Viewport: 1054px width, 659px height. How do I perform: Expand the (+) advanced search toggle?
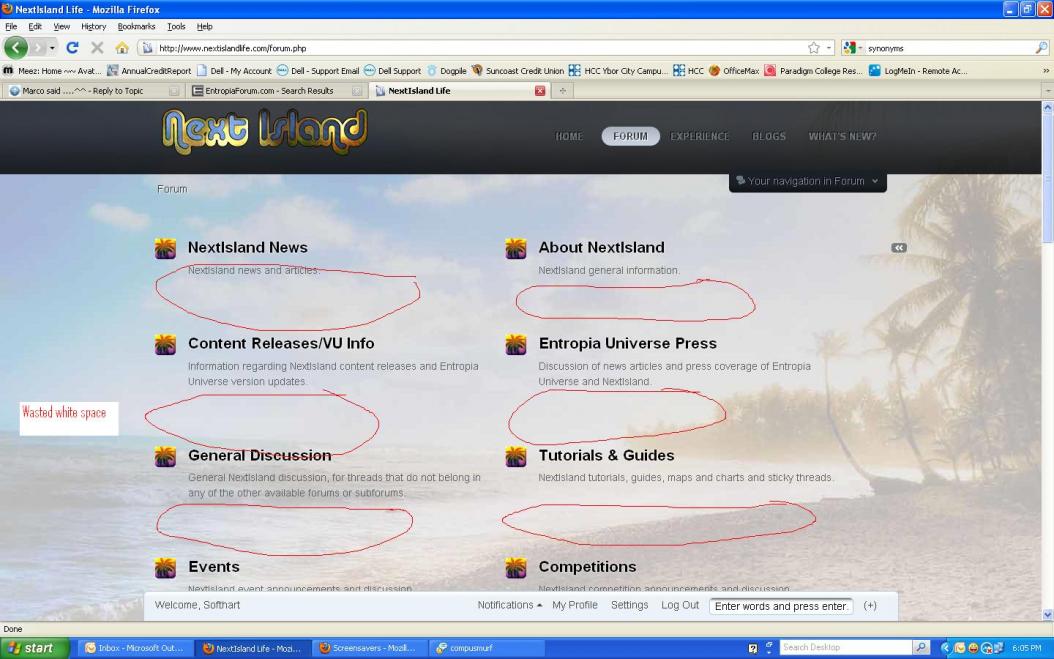coord(870,606)
